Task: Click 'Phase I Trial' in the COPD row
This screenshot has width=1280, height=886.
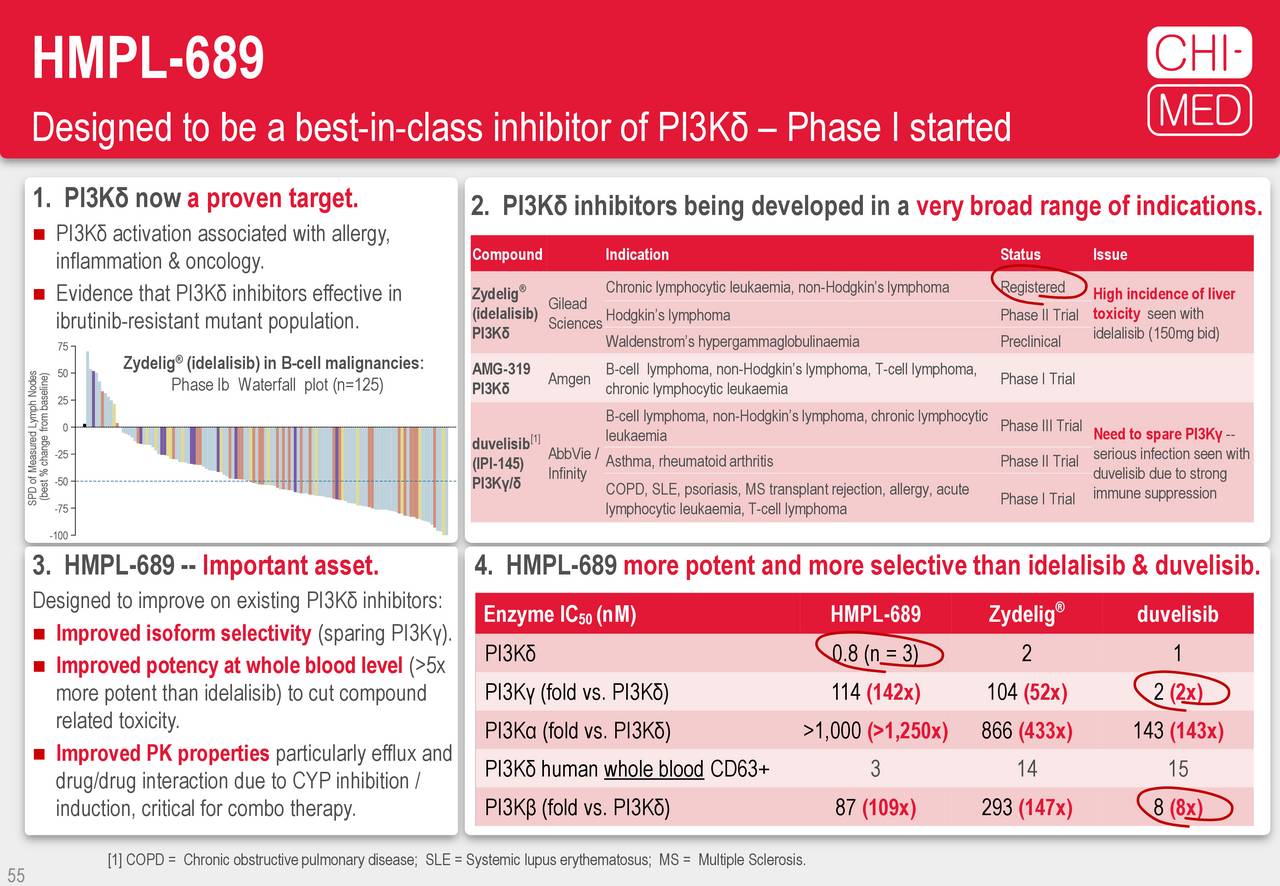Action: coord(1037,499)
